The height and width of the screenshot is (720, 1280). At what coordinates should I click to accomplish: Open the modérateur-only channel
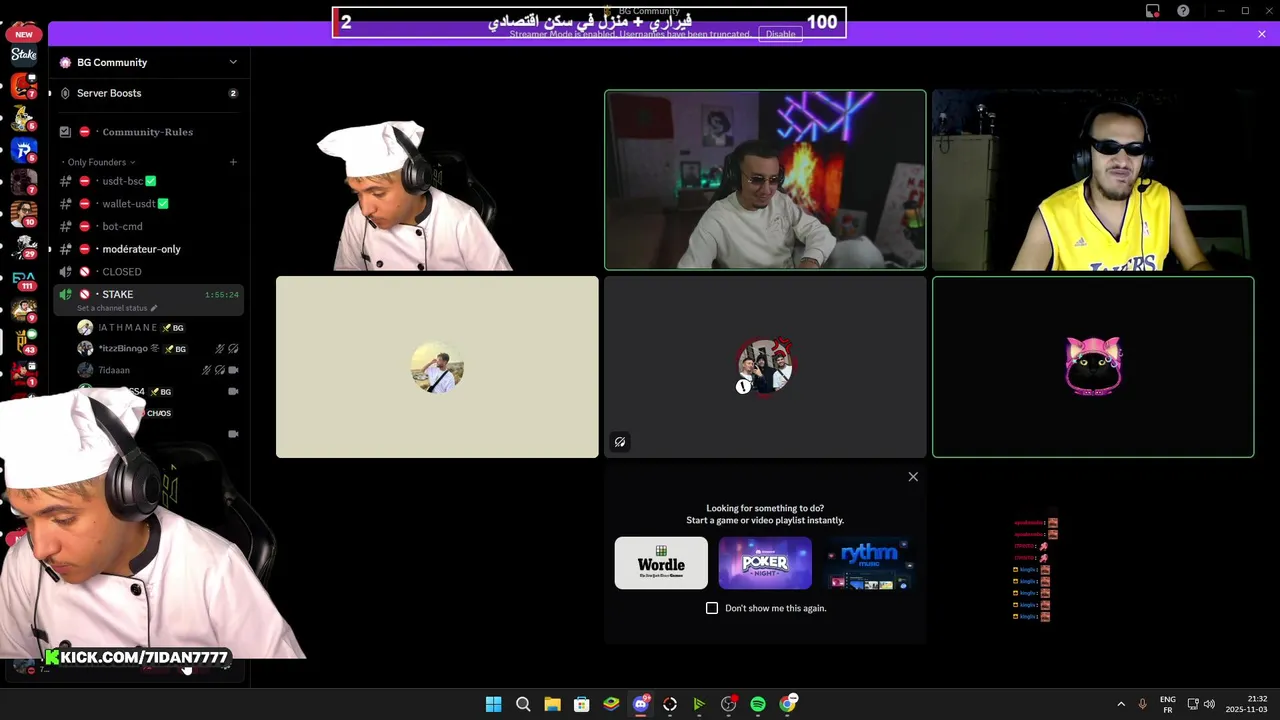coord(148,249)
